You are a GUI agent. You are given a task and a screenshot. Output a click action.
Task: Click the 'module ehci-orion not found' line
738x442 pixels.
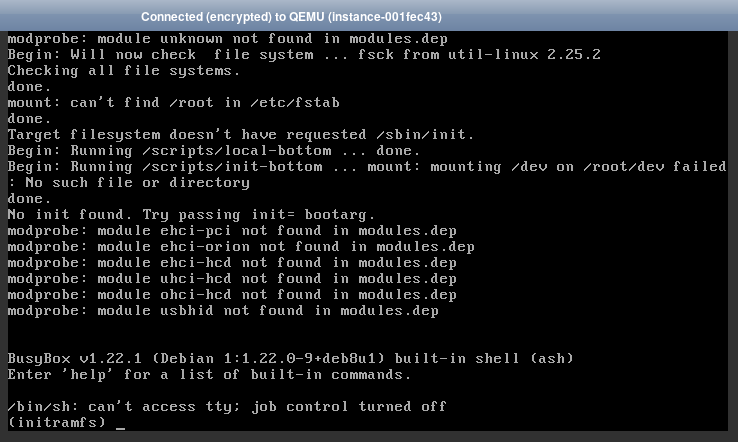241,247
